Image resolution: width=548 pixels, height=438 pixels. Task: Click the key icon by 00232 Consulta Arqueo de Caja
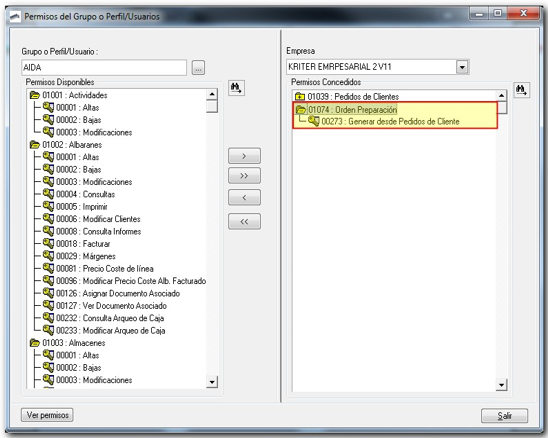(48, 317)
